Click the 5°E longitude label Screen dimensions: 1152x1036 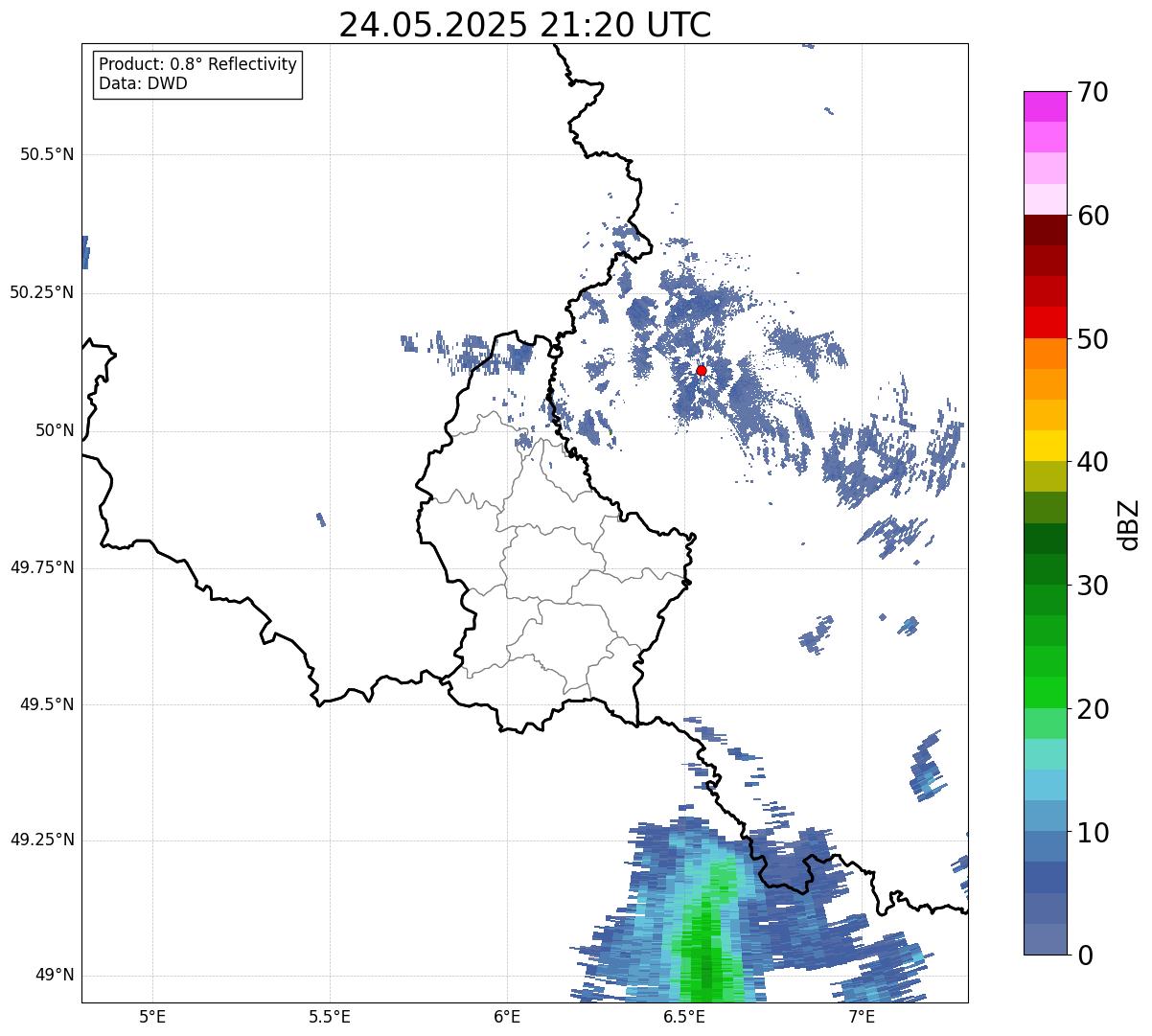tap(152, 1016)
